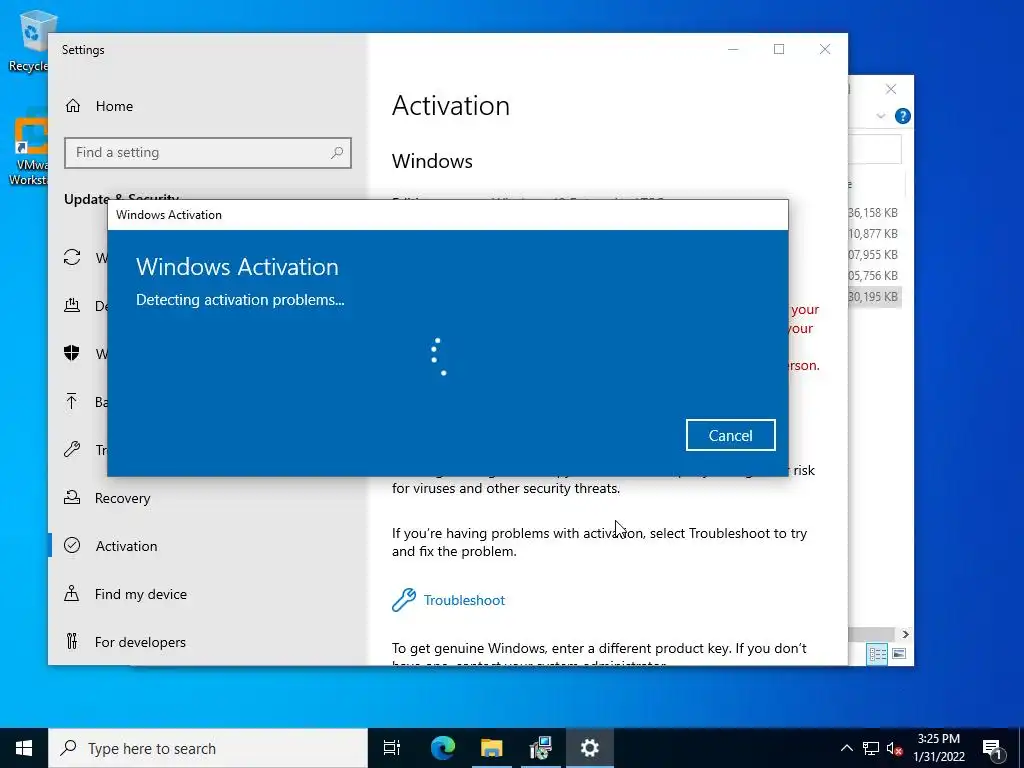Select Activation in the sidebar
This screenshot has width=1024, height=768.
(x=126, y=546)
